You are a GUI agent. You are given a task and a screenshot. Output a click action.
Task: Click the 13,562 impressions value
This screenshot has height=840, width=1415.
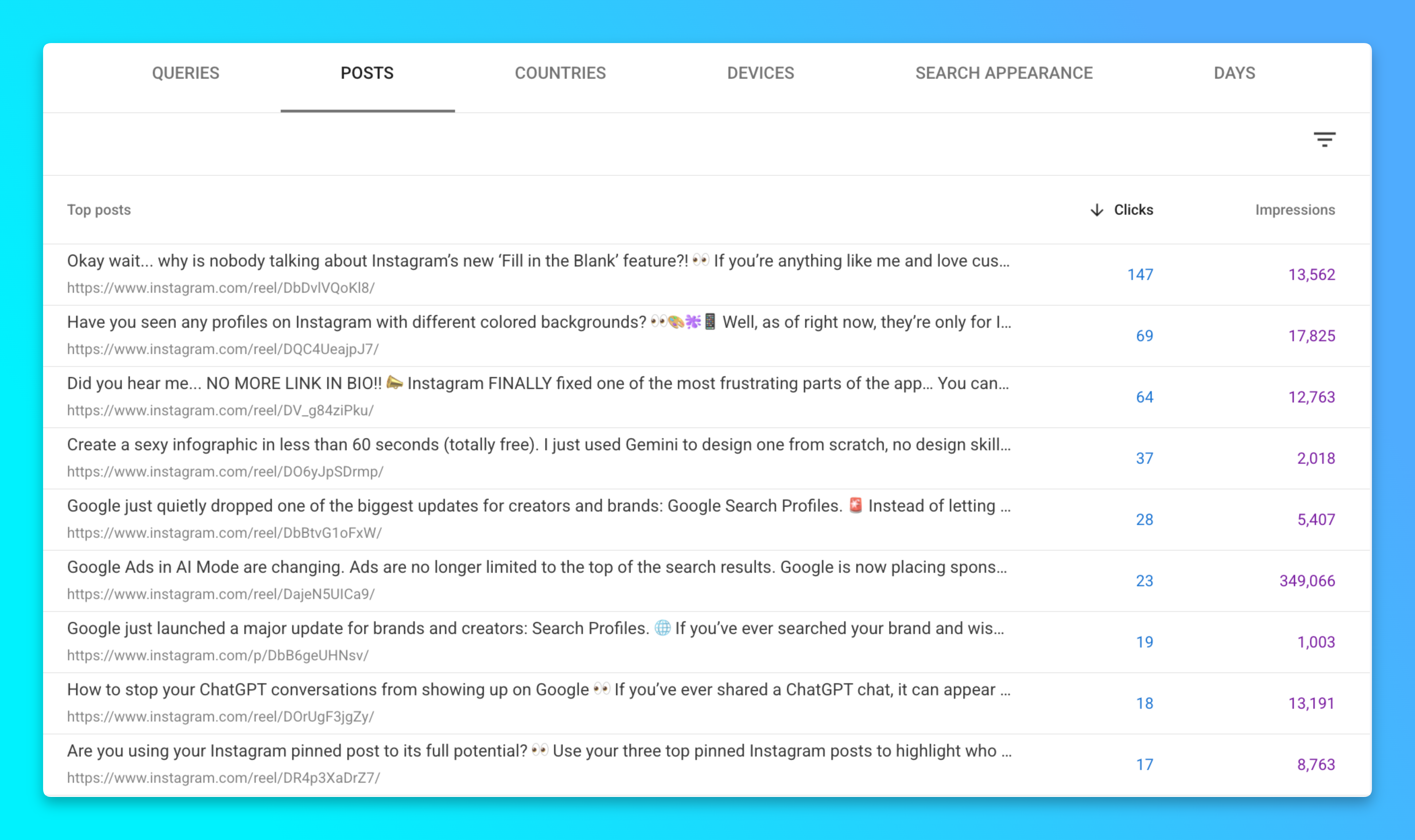tap(1311, 275)
